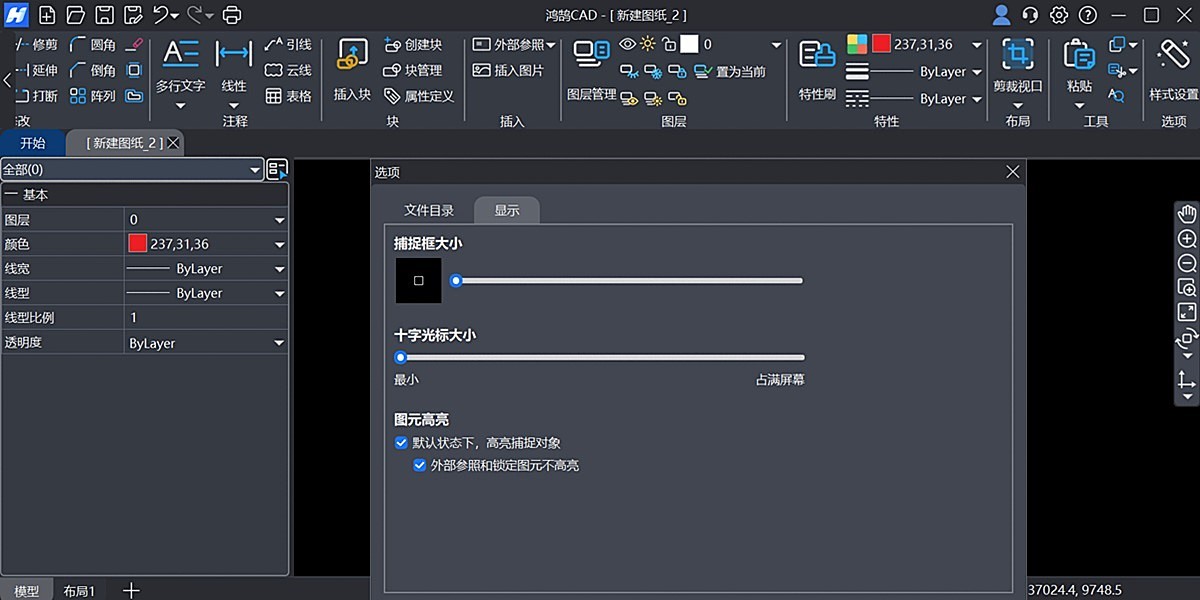Screen dimensions: 1200x600
Task: Adjust the 十字光标大小 crosshair size slider
Action: pos(400,357)
